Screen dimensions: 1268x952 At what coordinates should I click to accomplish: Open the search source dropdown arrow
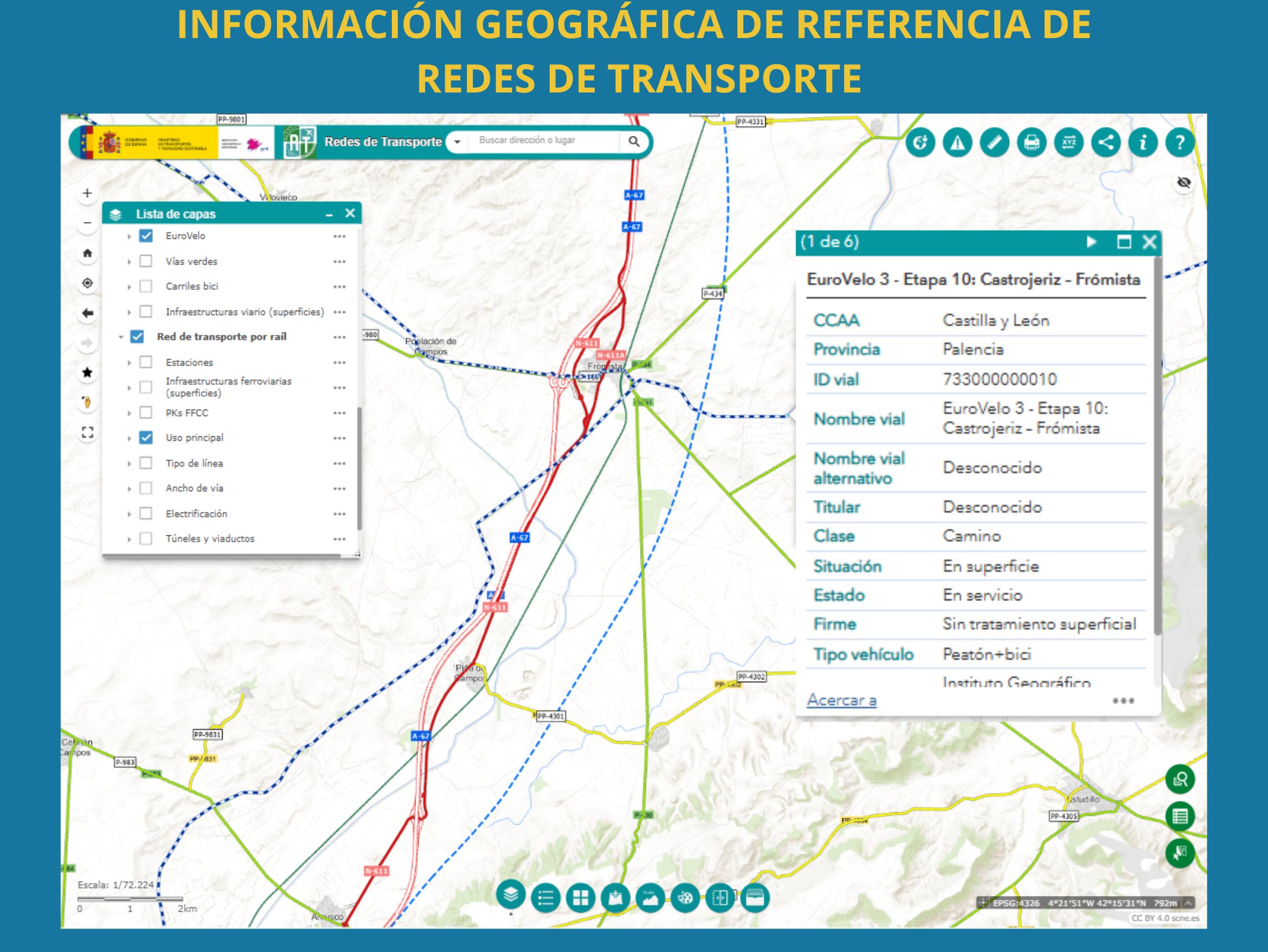(457, 141)
